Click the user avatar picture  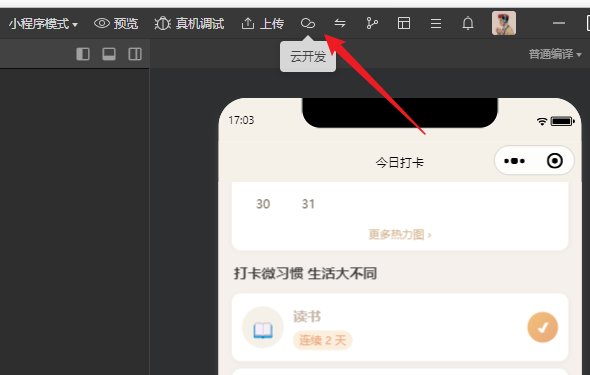[504, 23]
